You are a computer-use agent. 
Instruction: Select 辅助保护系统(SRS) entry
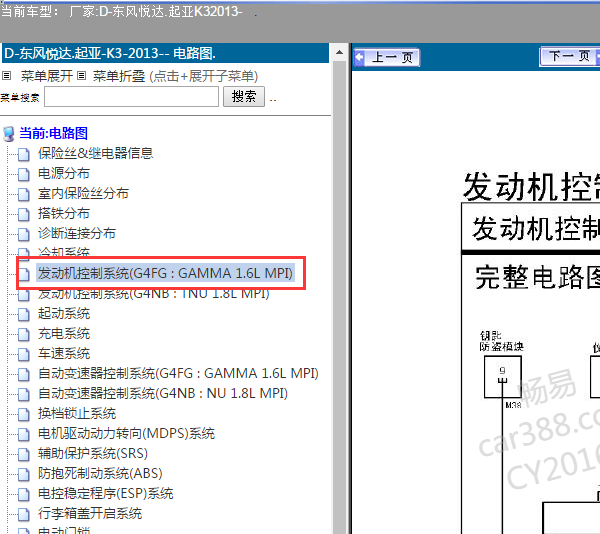click(x=93, y=453)
